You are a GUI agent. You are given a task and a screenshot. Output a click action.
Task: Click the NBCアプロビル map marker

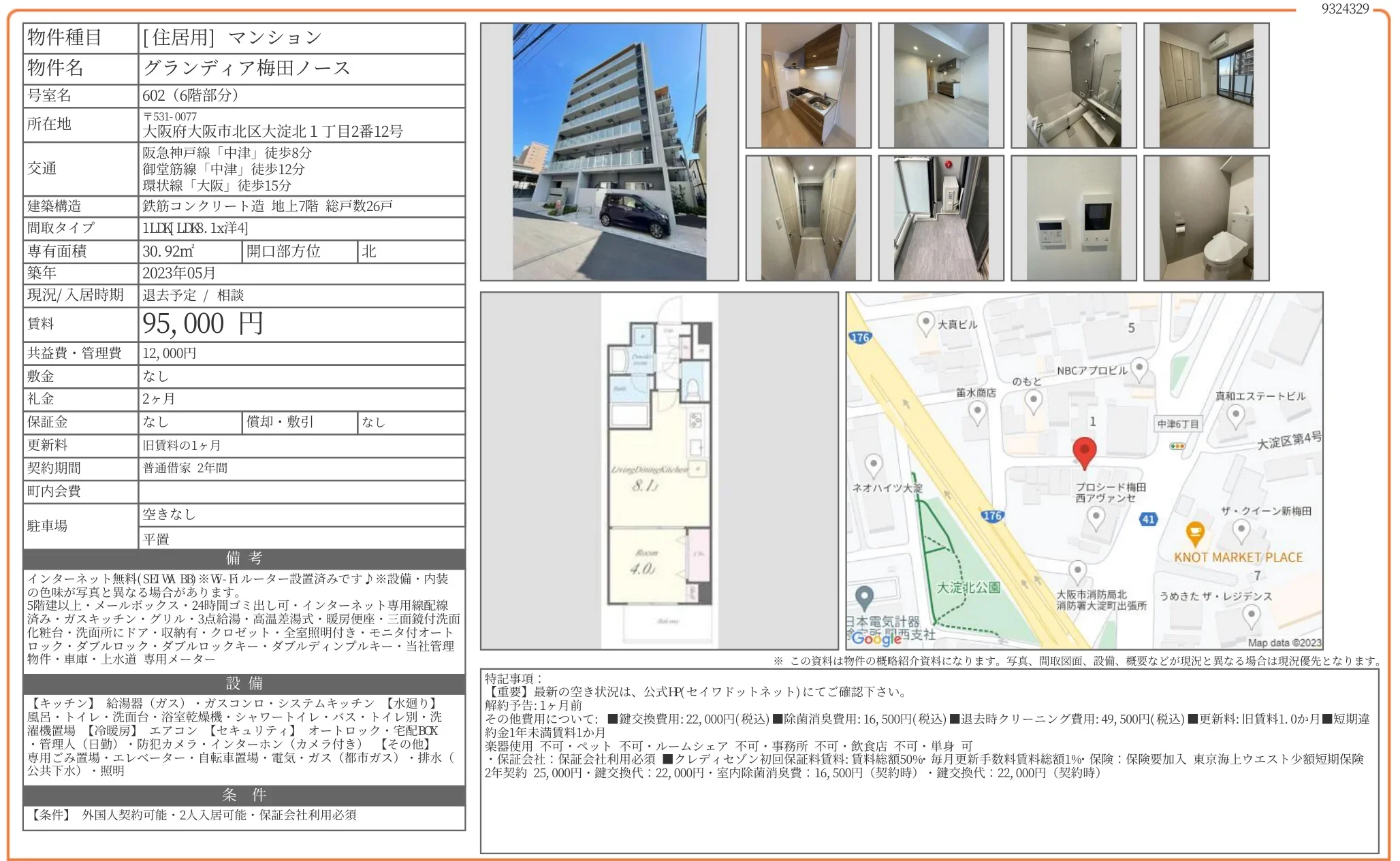[1139, 368]
